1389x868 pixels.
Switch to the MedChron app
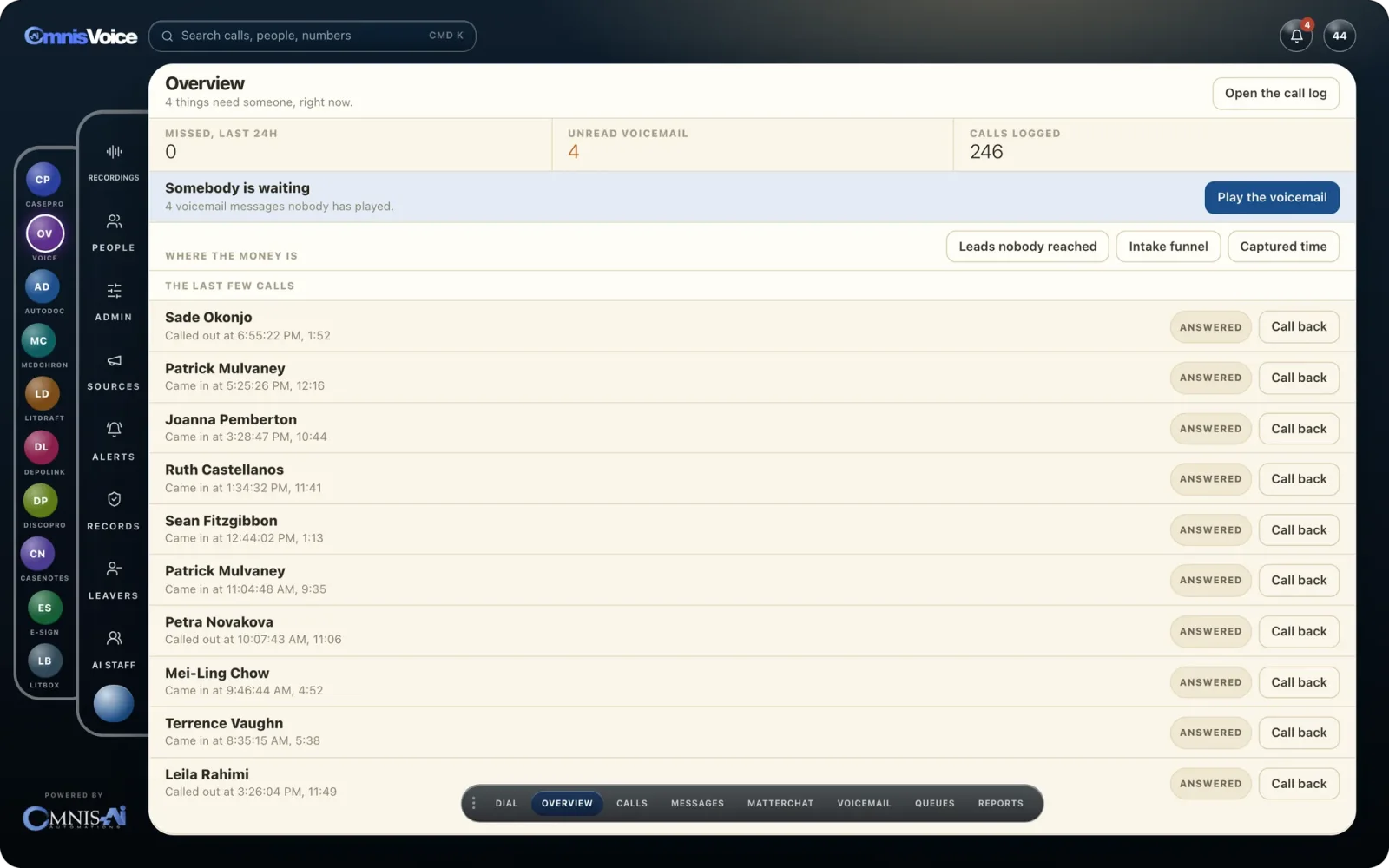(x=39, y=340)
